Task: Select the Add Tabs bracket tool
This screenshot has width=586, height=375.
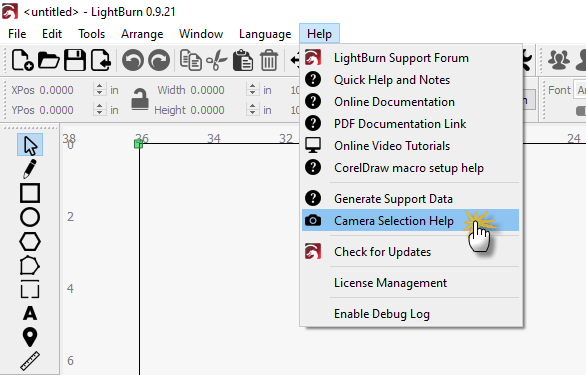Action: click(x=30, y=289)
